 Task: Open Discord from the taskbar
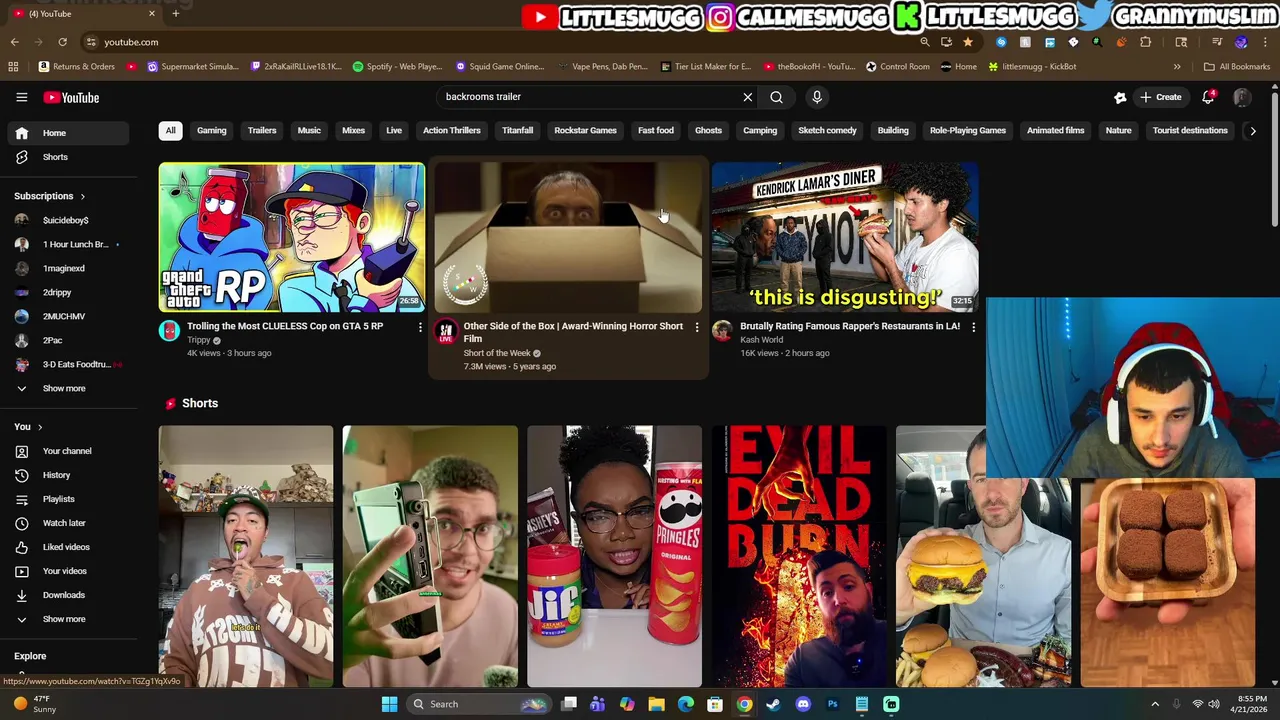click(803, 704)
